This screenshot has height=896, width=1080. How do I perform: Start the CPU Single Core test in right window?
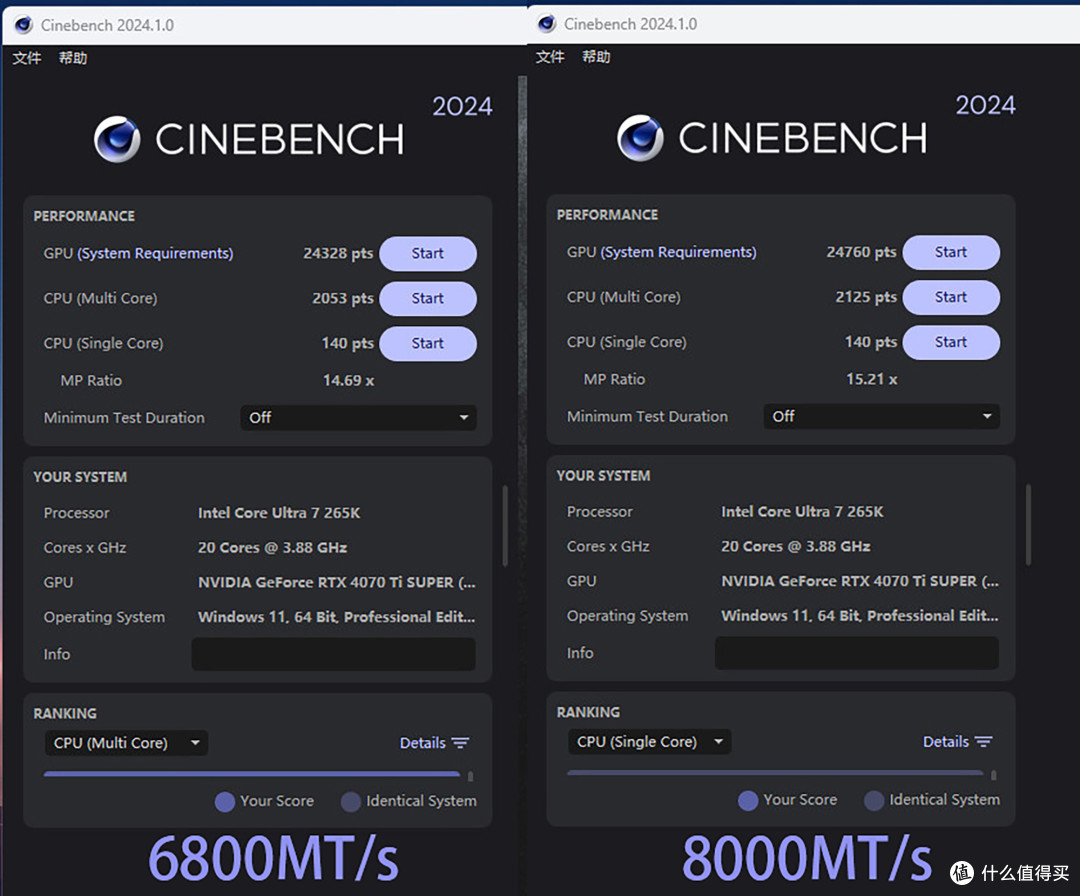tap(951, 342)
